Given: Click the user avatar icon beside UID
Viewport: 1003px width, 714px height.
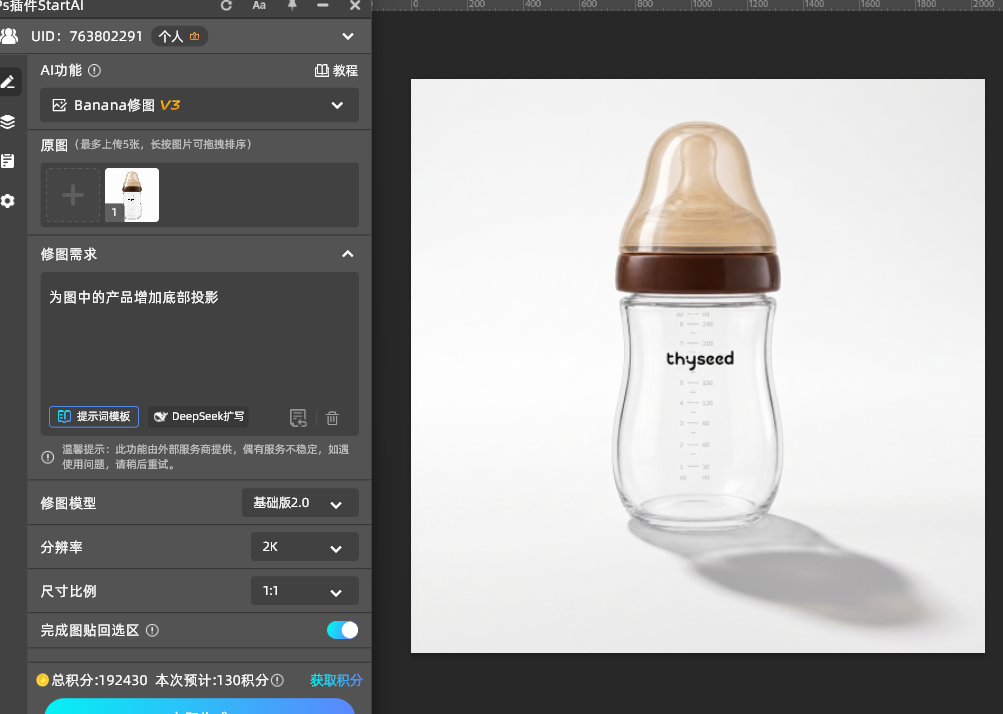Looking at the screenshot, I should 9,36.
